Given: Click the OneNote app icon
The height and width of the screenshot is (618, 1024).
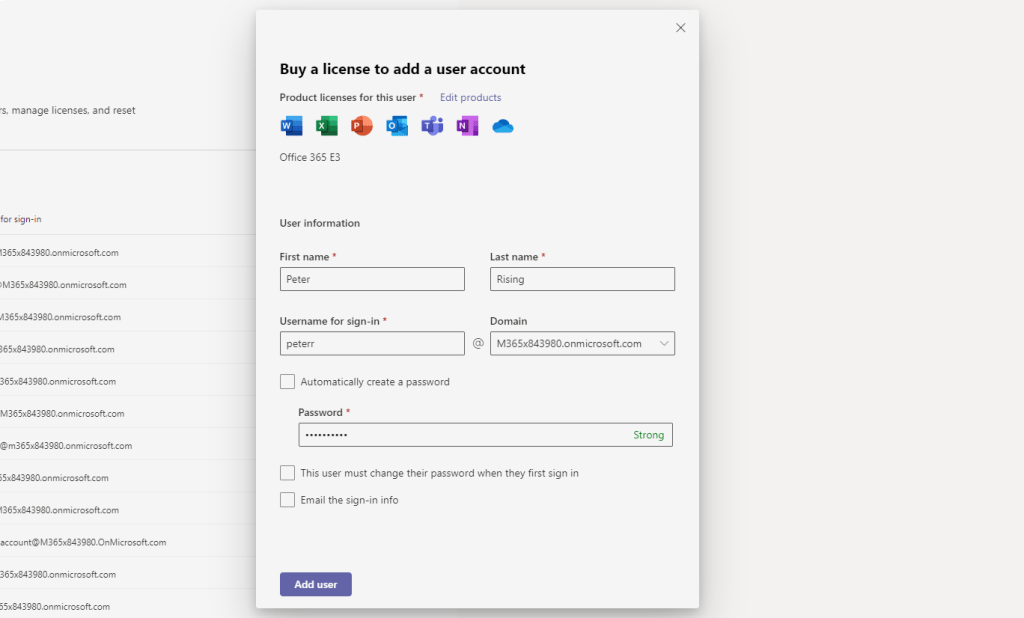Looking at the screenshot, I should 467,126.
